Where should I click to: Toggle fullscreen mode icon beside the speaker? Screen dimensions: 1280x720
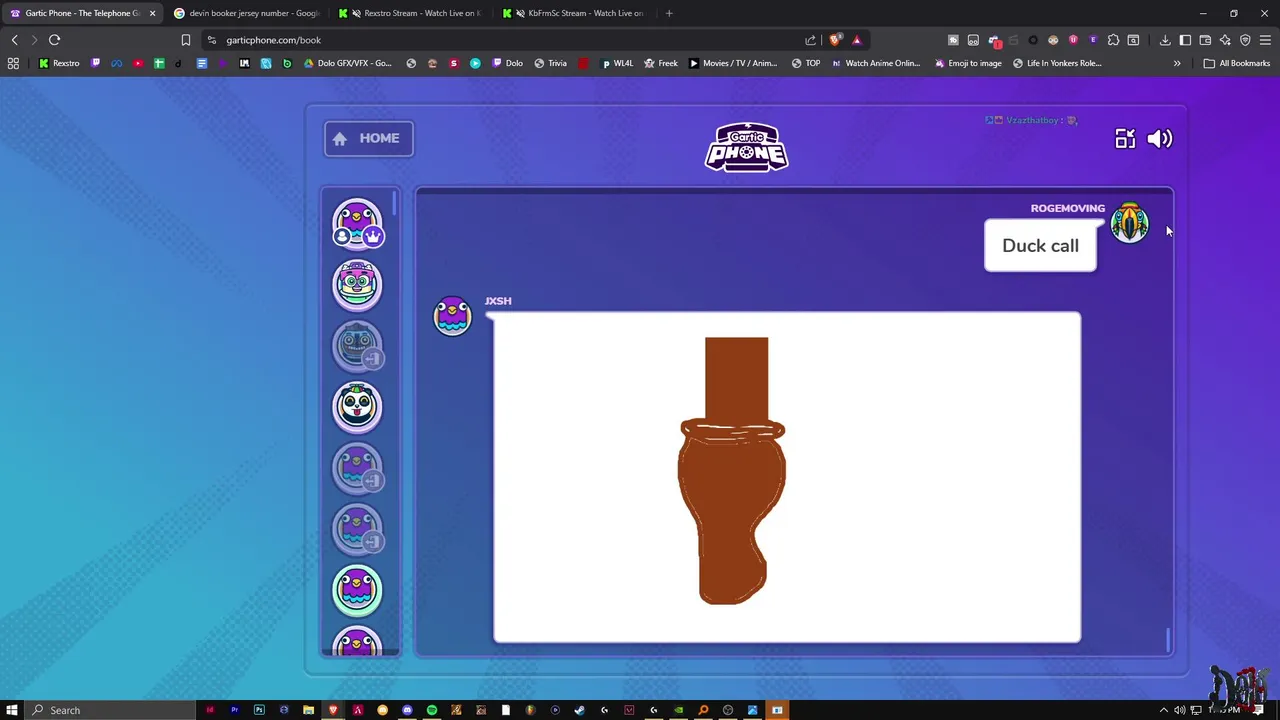1125,139
